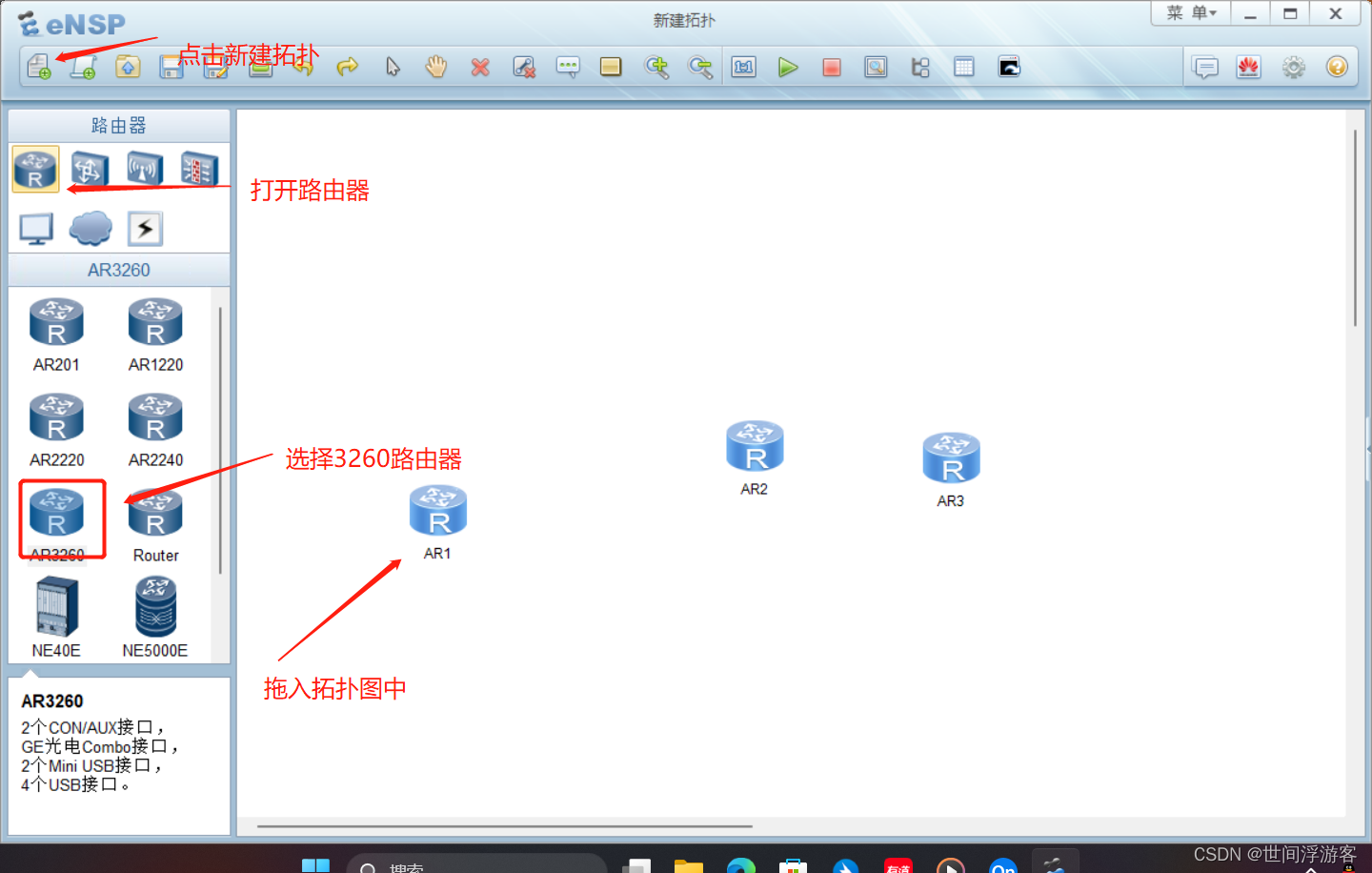Click the New Topology toolbar icon
1372x873 pixels.
(39, 67)
